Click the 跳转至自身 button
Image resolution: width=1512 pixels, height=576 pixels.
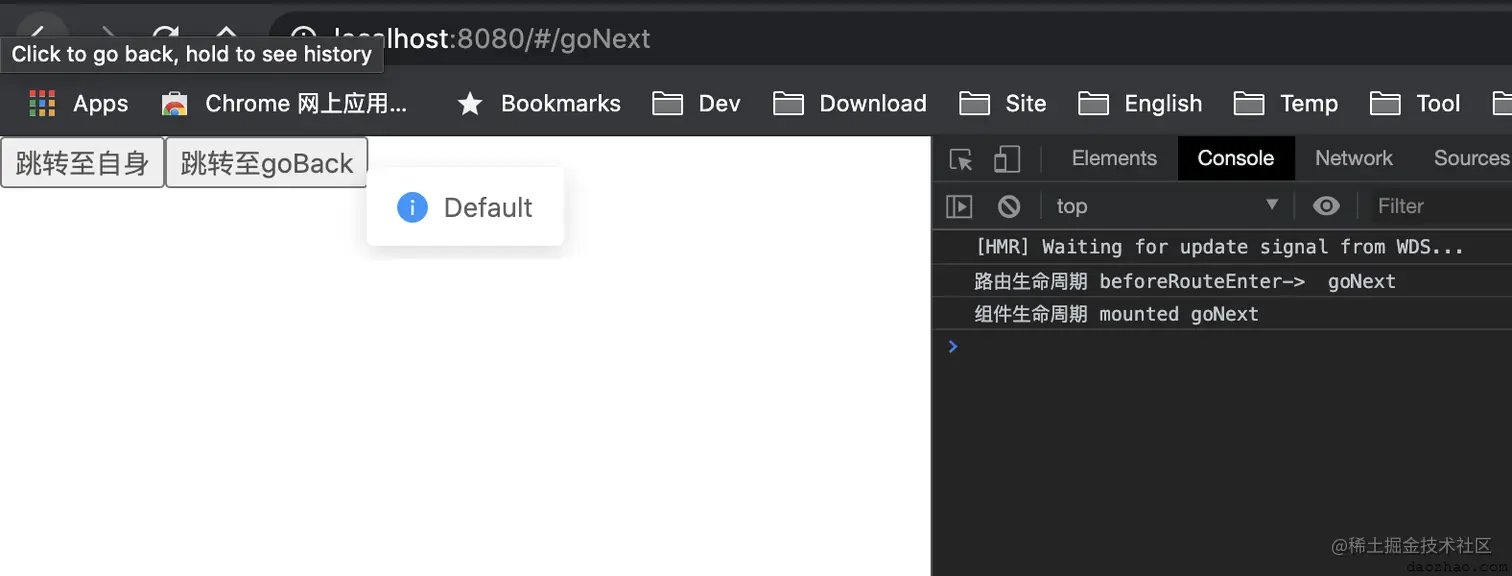82,163
